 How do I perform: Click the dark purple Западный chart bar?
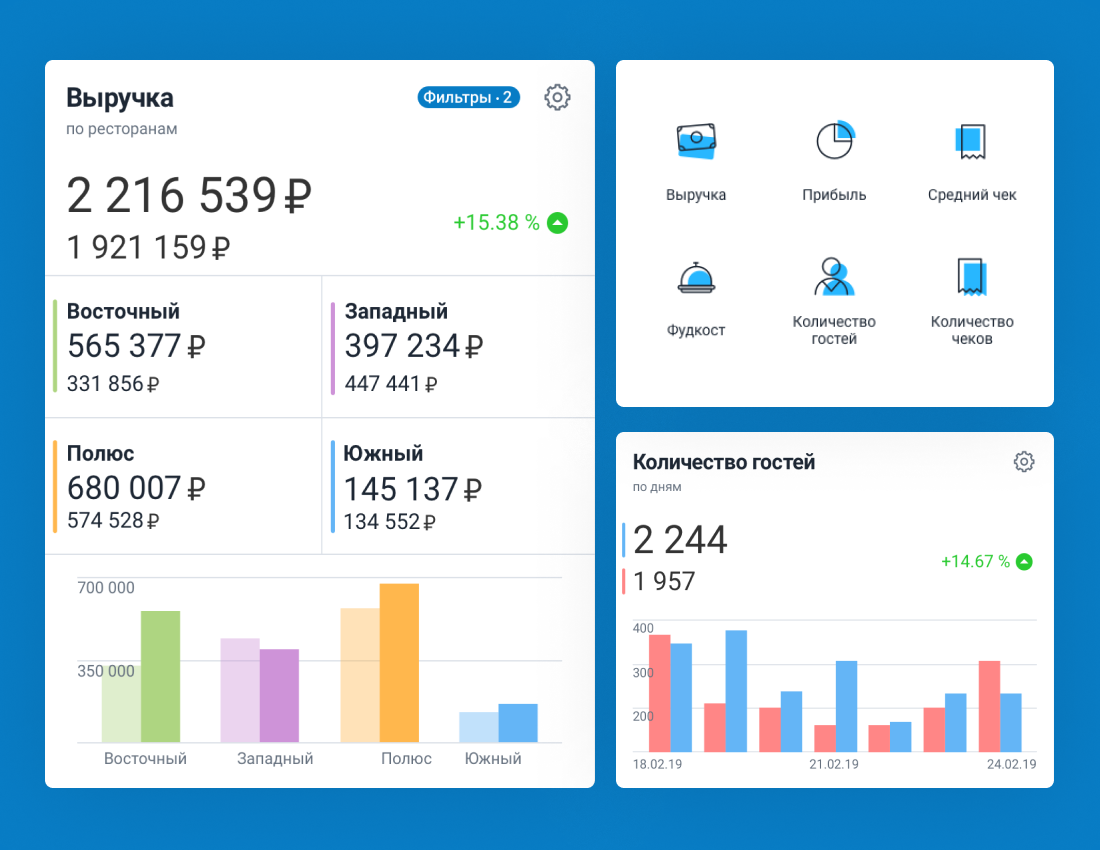[279, 695]
